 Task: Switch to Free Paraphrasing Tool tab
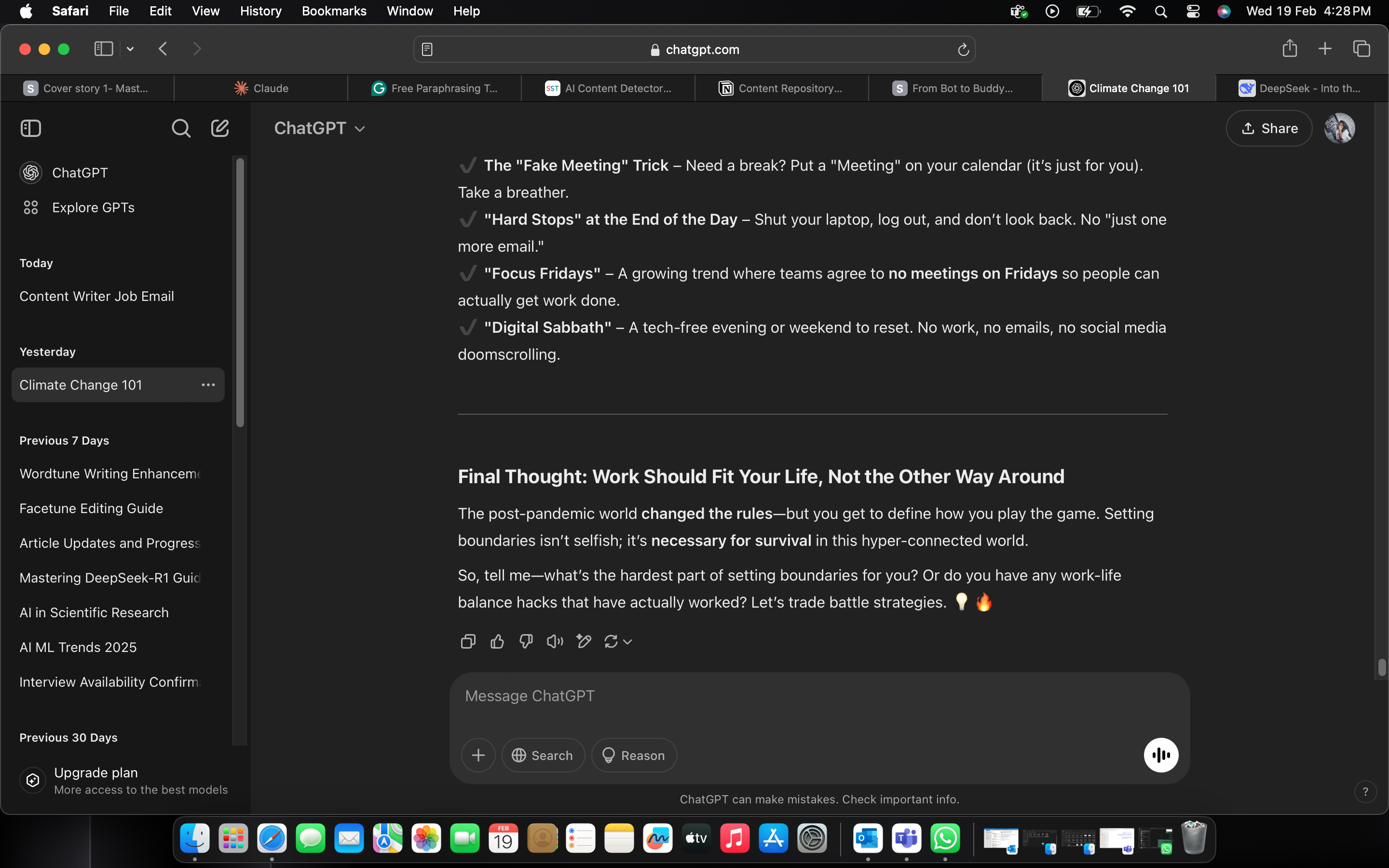click(435, 88)
